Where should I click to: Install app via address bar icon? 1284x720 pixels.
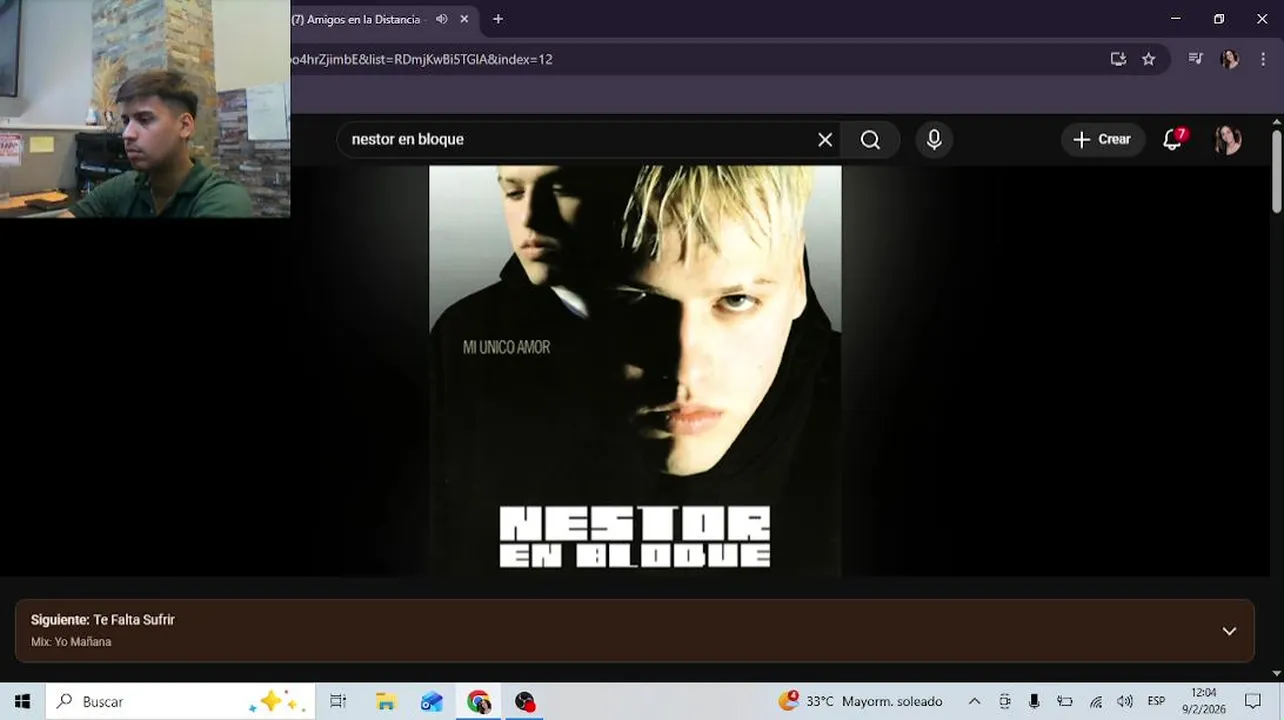[x=1118, y=59]
